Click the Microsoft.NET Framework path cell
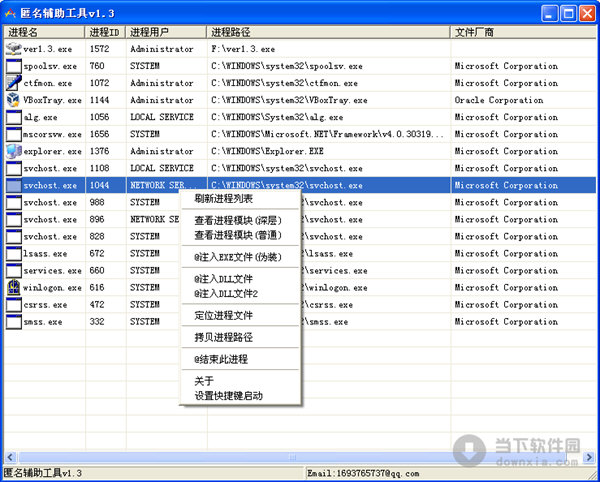Viewport: 600px width, 482px height. pyautogui.click(x=328, y=134)
